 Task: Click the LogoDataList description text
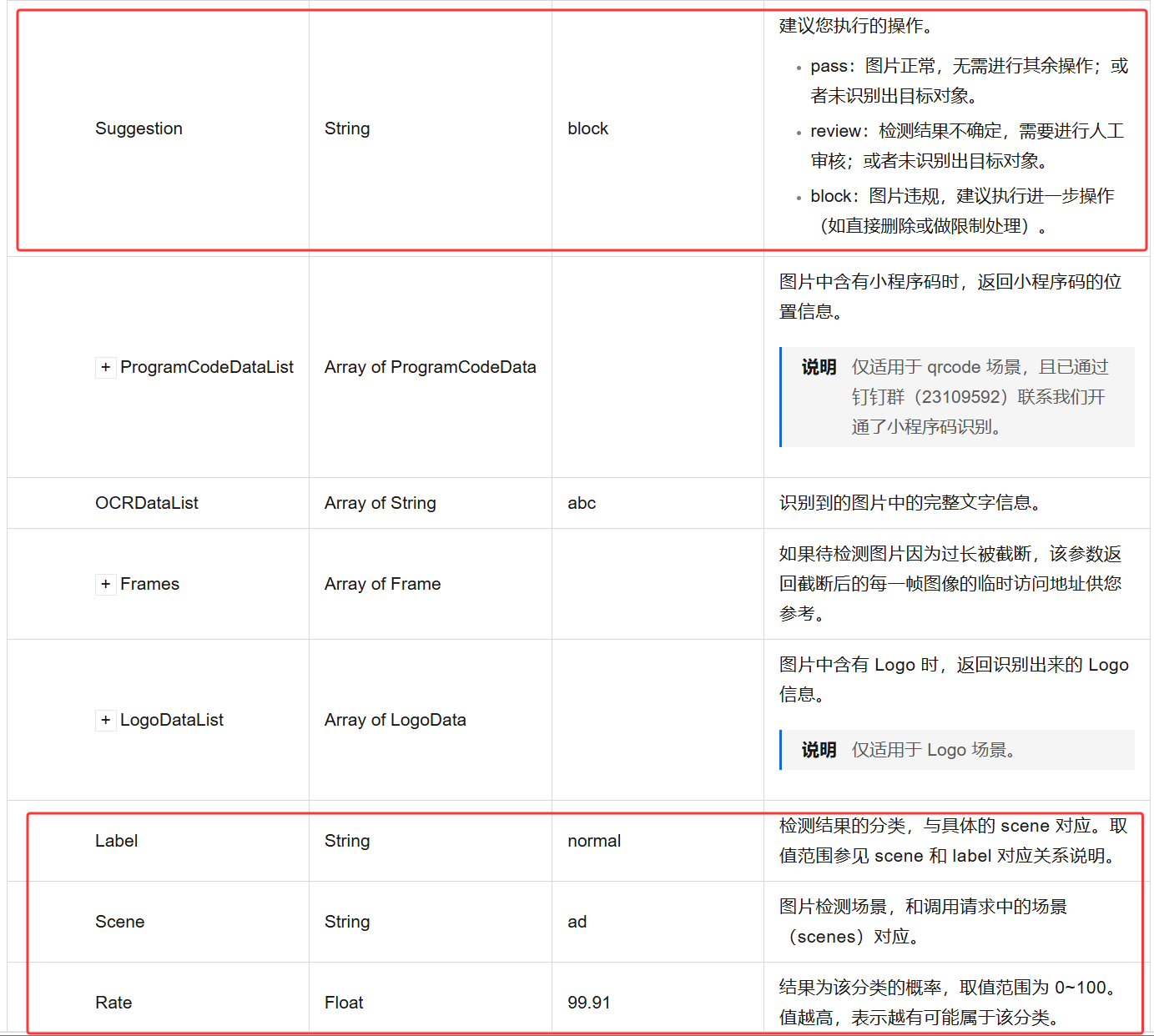(x=954, y=680)
